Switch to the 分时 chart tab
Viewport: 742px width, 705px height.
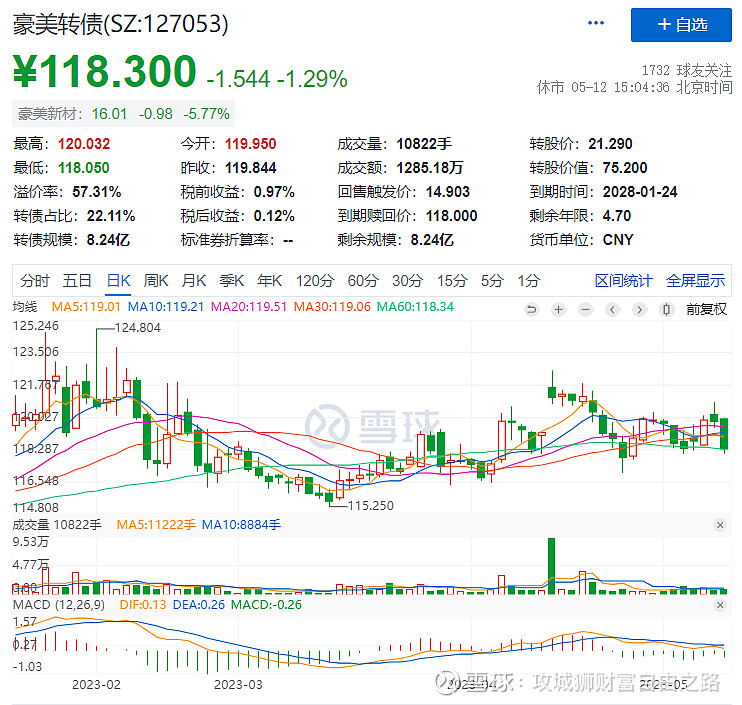point(35,281)
